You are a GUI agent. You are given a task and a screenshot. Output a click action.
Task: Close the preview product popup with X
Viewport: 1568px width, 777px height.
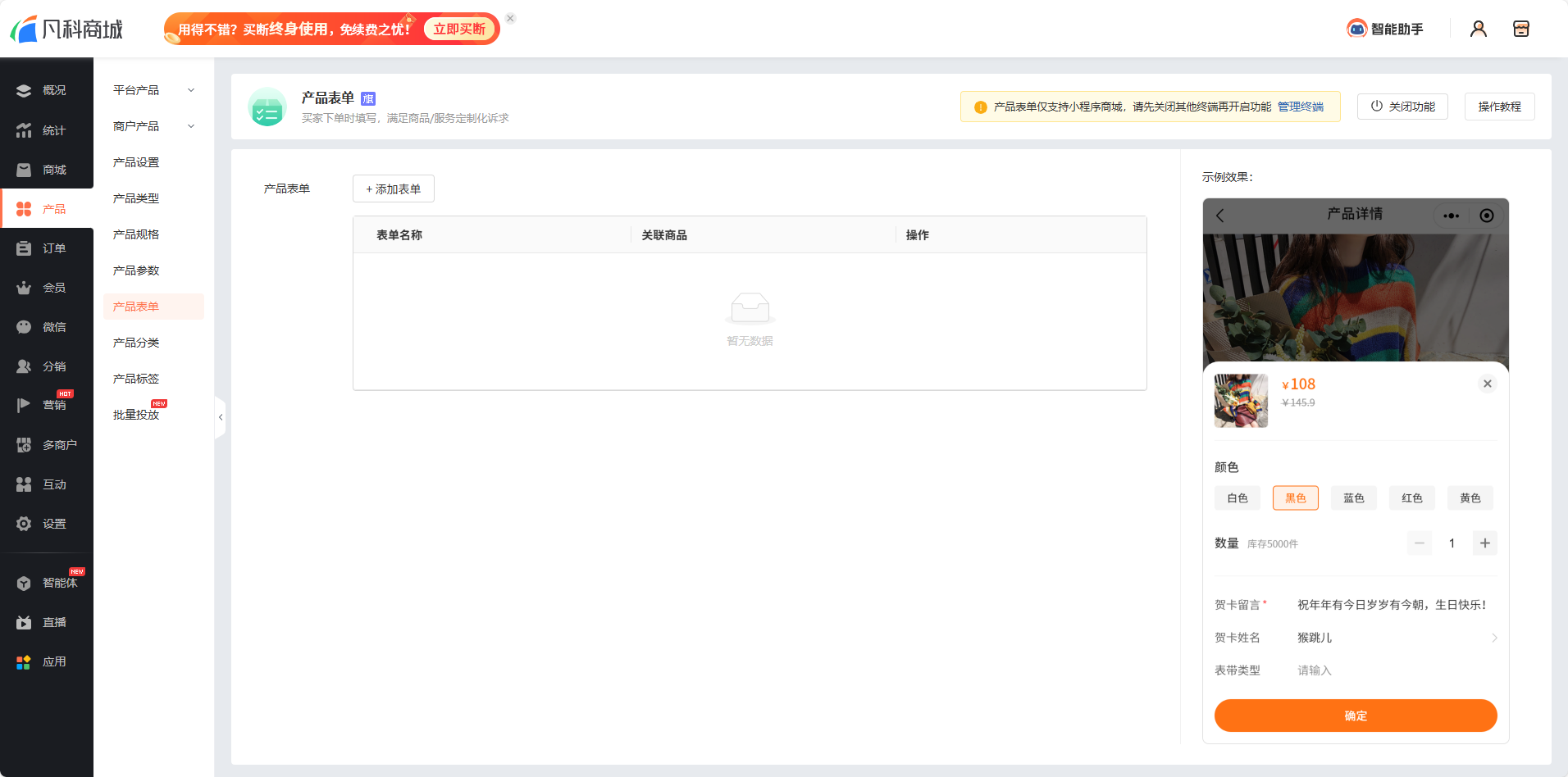(x=1488, y=384)
